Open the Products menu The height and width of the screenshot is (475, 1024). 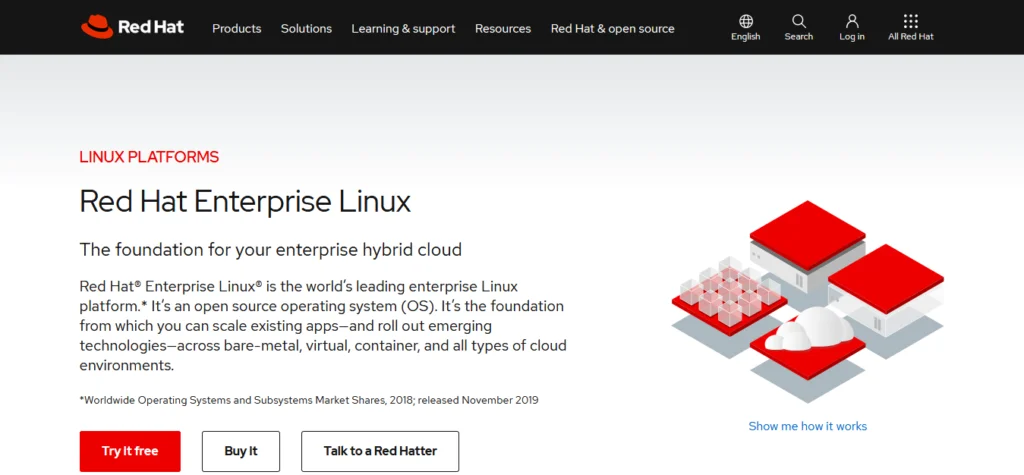(x=236, y=29)
